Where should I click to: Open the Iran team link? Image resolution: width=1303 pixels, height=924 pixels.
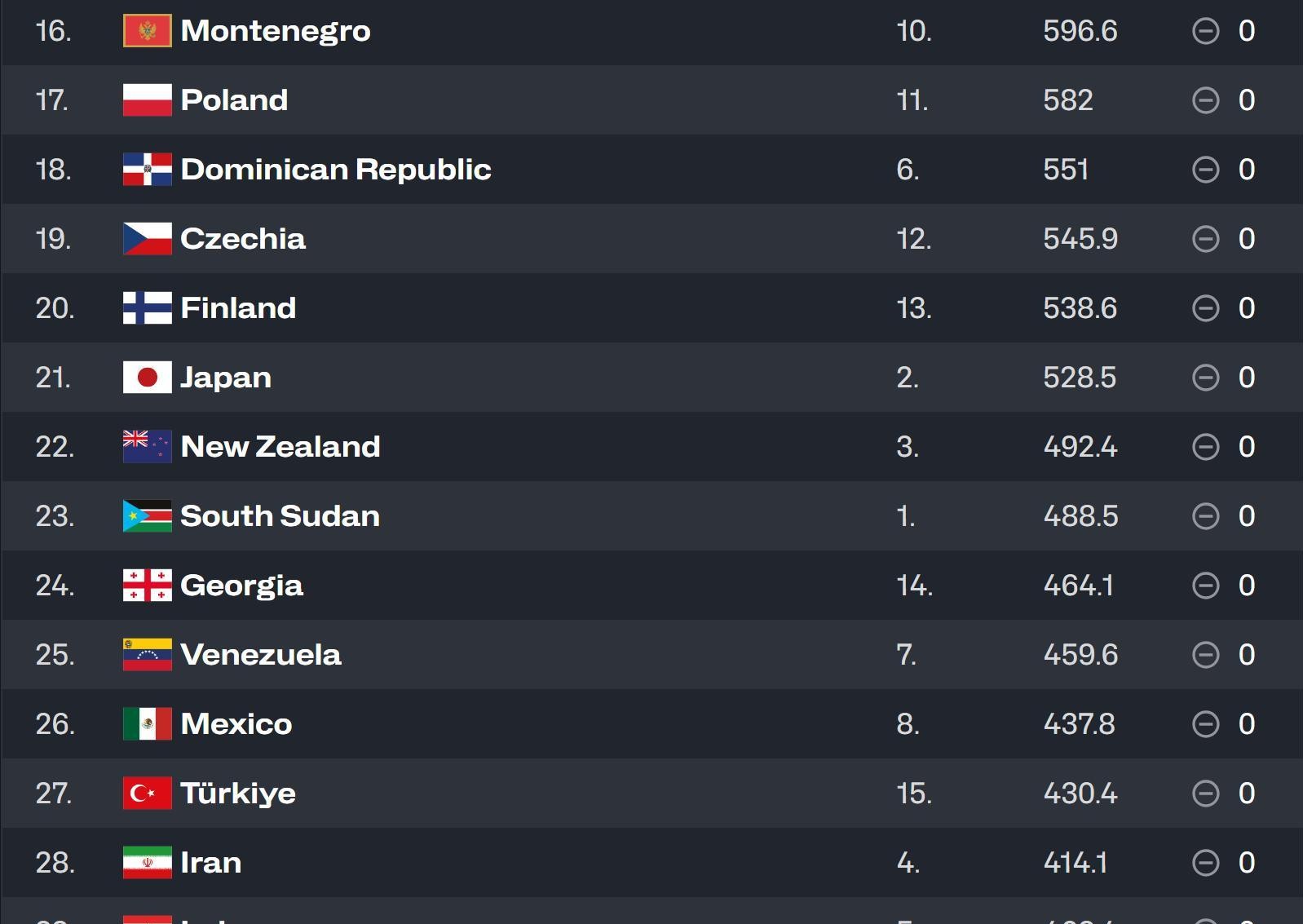(x=211, y=863)
